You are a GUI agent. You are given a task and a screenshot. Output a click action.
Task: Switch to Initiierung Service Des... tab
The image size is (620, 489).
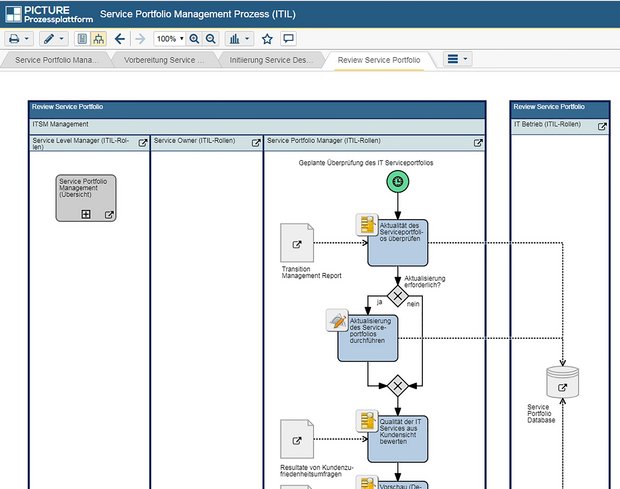click(271, 60)
